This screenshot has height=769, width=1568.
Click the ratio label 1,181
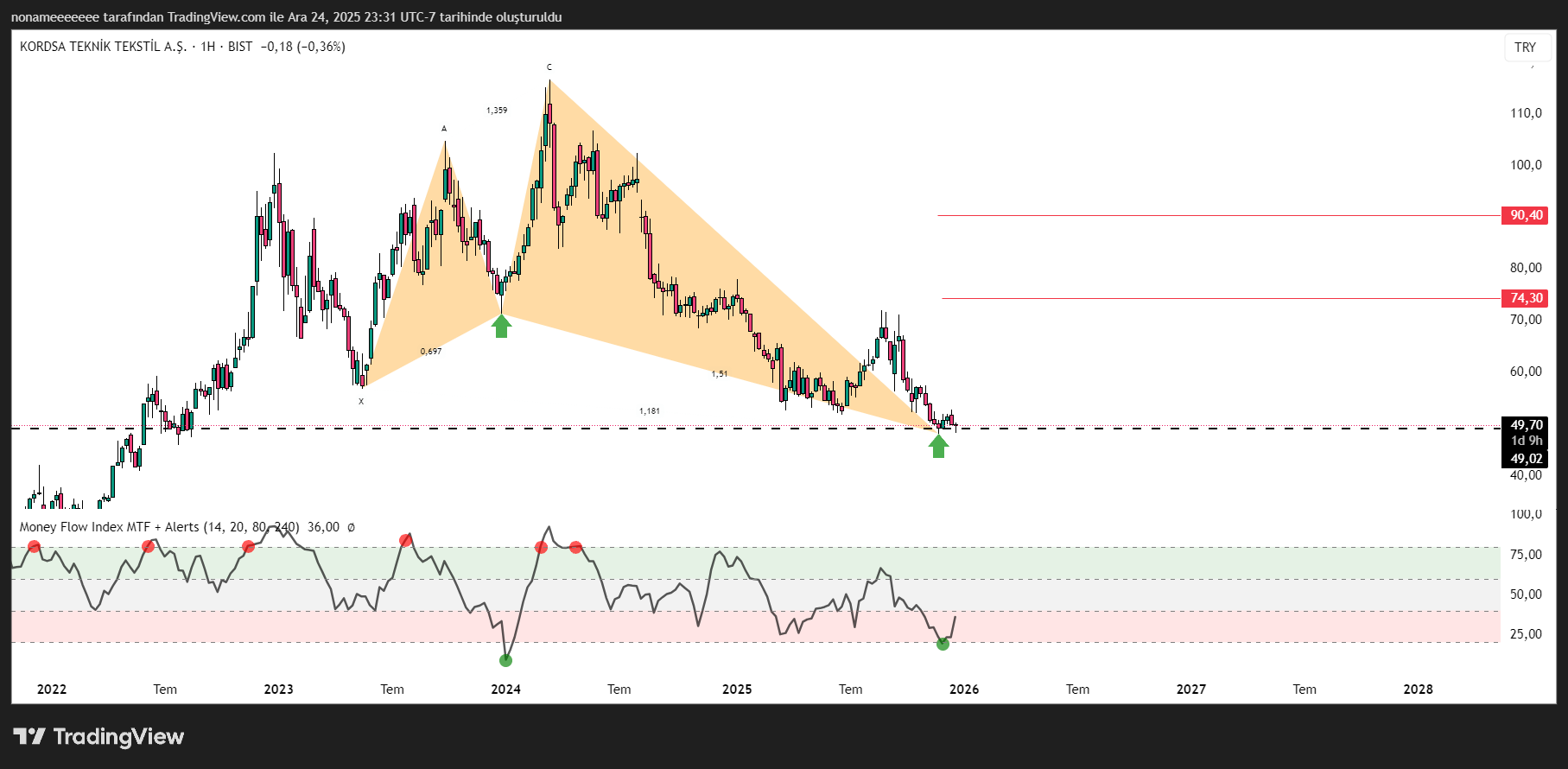[x=650, y=411]
